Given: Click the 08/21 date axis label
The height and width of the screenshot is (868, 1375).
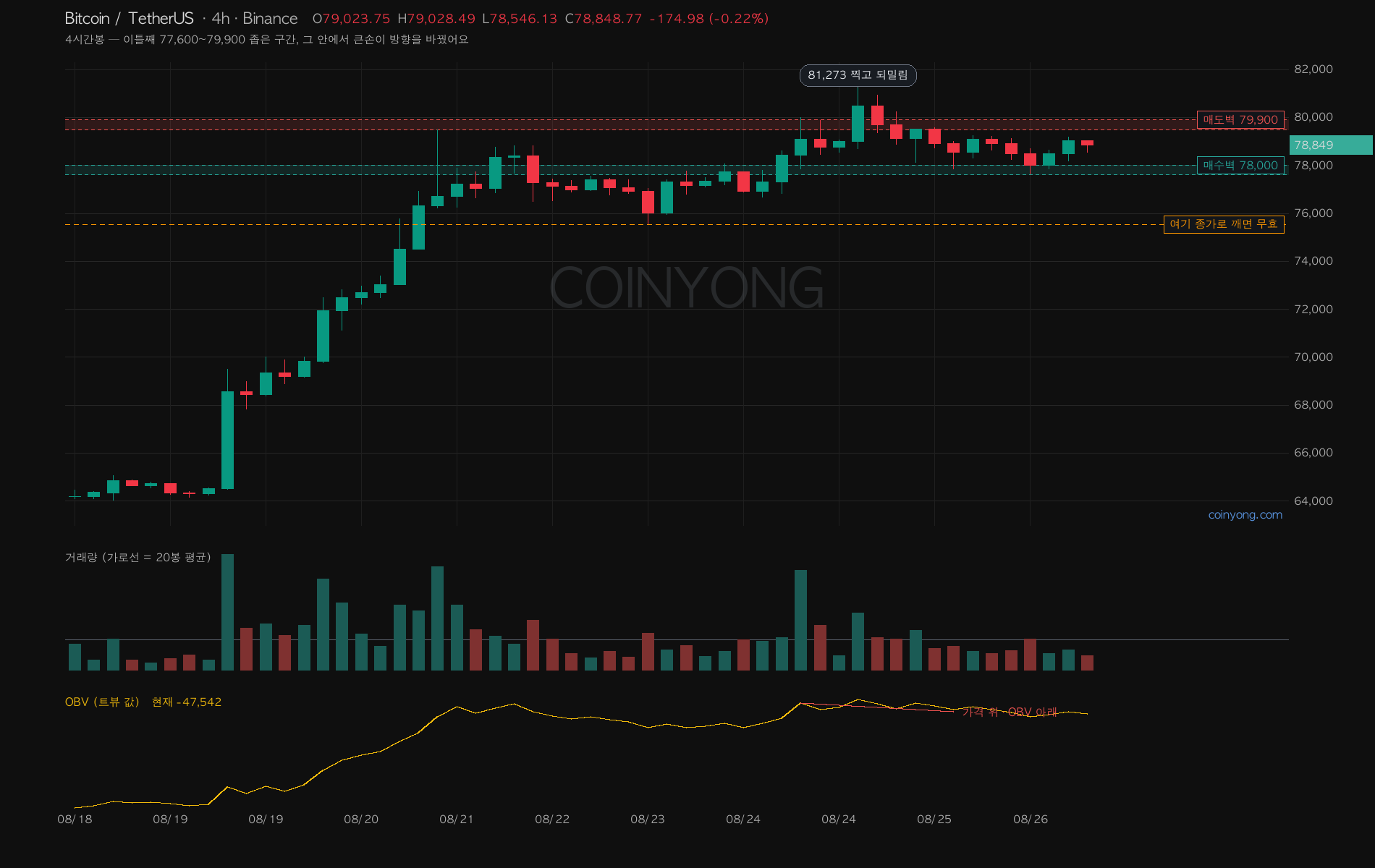Looking at the screenshot, I should click(x=457, y=820).
